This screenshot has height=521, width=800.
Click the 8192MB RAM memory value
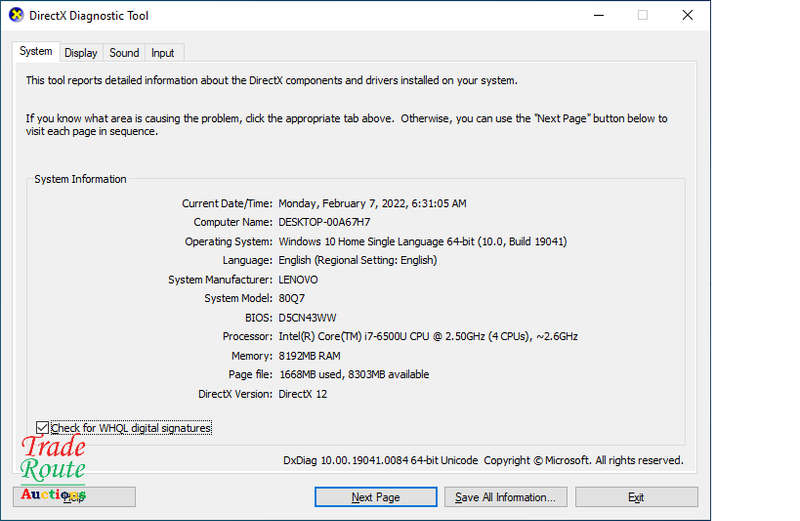tap(309, 356)
